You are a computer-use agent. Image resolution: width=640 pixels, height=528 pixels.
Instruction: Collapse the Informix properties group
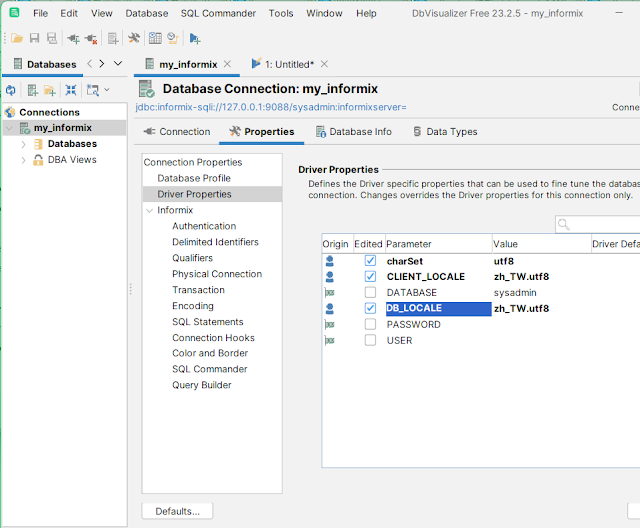tap(149, 210)
